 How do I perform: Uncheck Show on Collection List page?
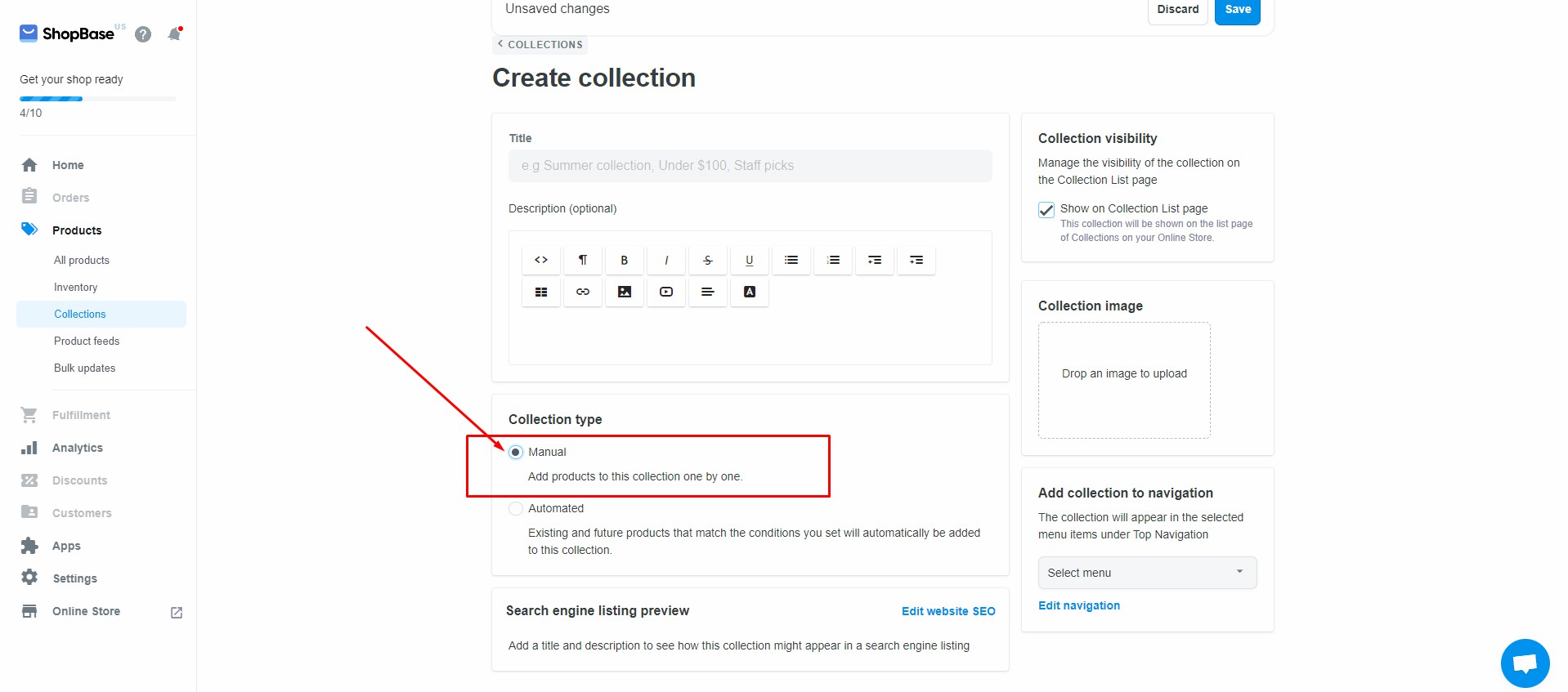[1046, 210]
